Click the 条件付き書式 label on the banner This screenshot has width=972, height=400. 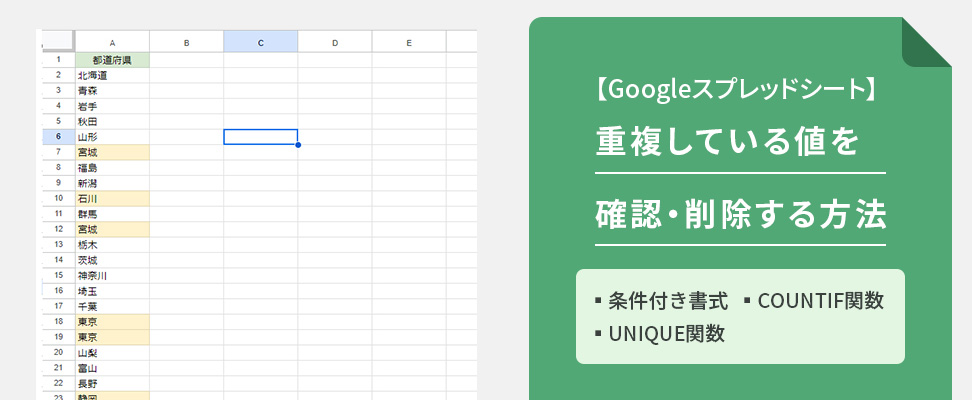668,301
